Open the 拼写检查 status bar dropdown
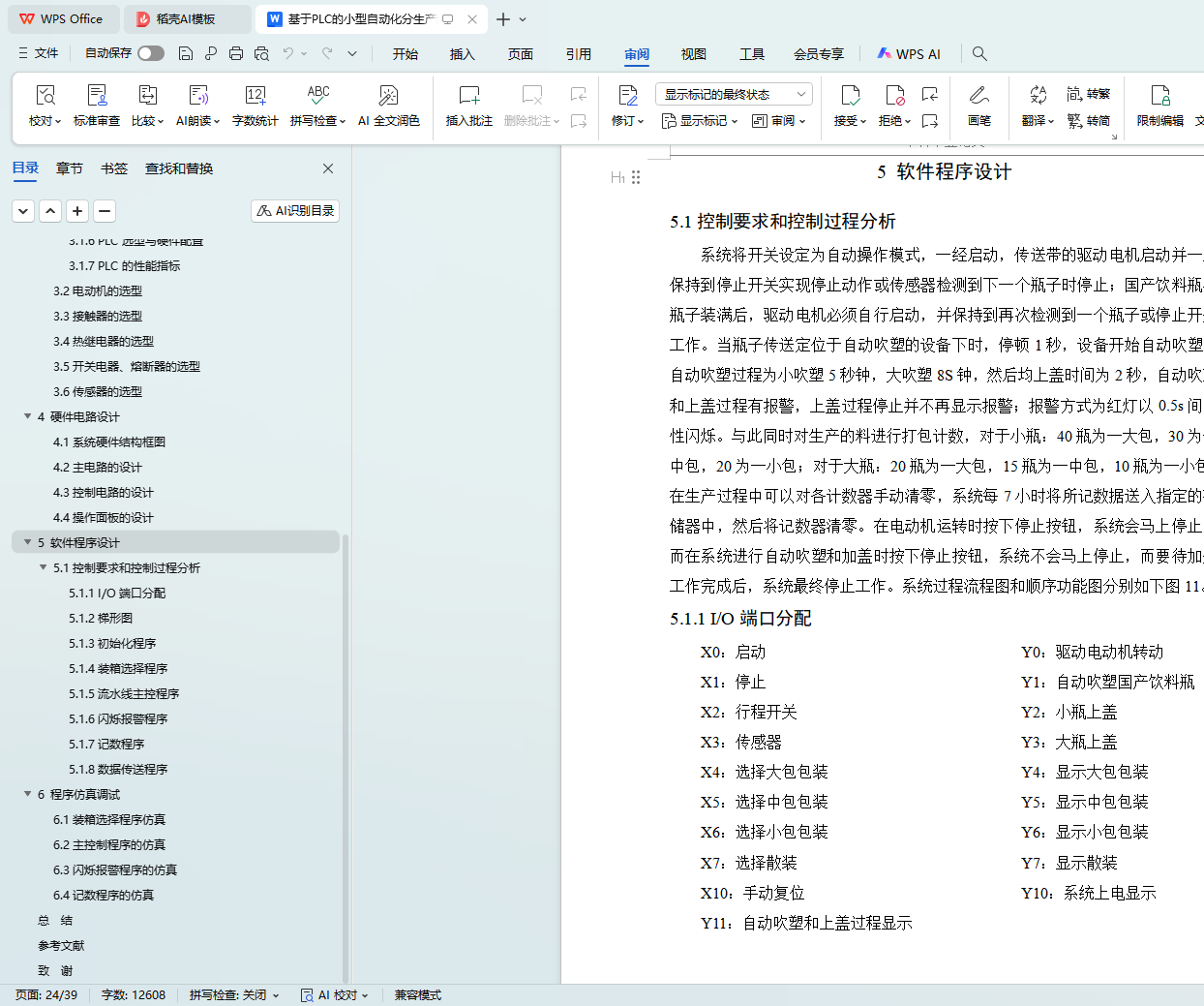Image resolution: width=1204 pixels, height=1006 pixels. (x=234, y=995)
